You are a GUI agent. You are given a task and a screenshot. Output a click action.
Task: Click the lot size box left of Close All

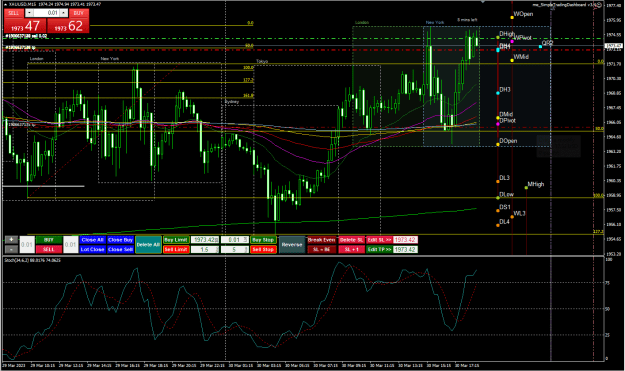71,245
